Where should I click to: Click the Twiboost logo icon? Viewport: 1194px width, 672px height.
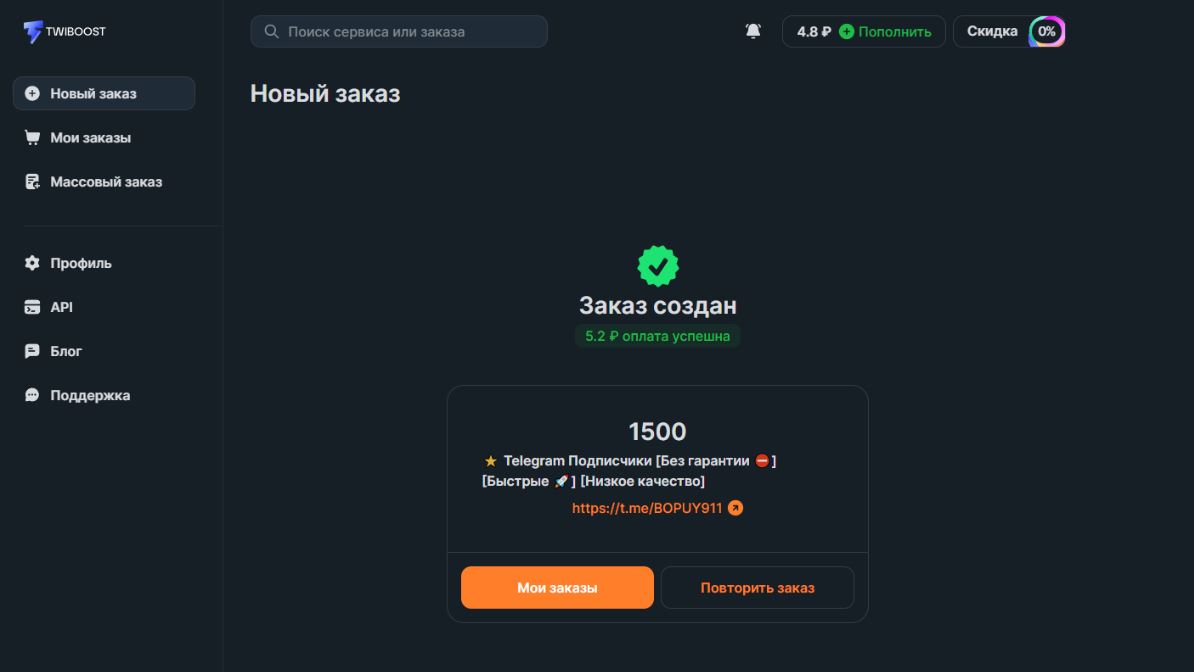coord(33,32)
